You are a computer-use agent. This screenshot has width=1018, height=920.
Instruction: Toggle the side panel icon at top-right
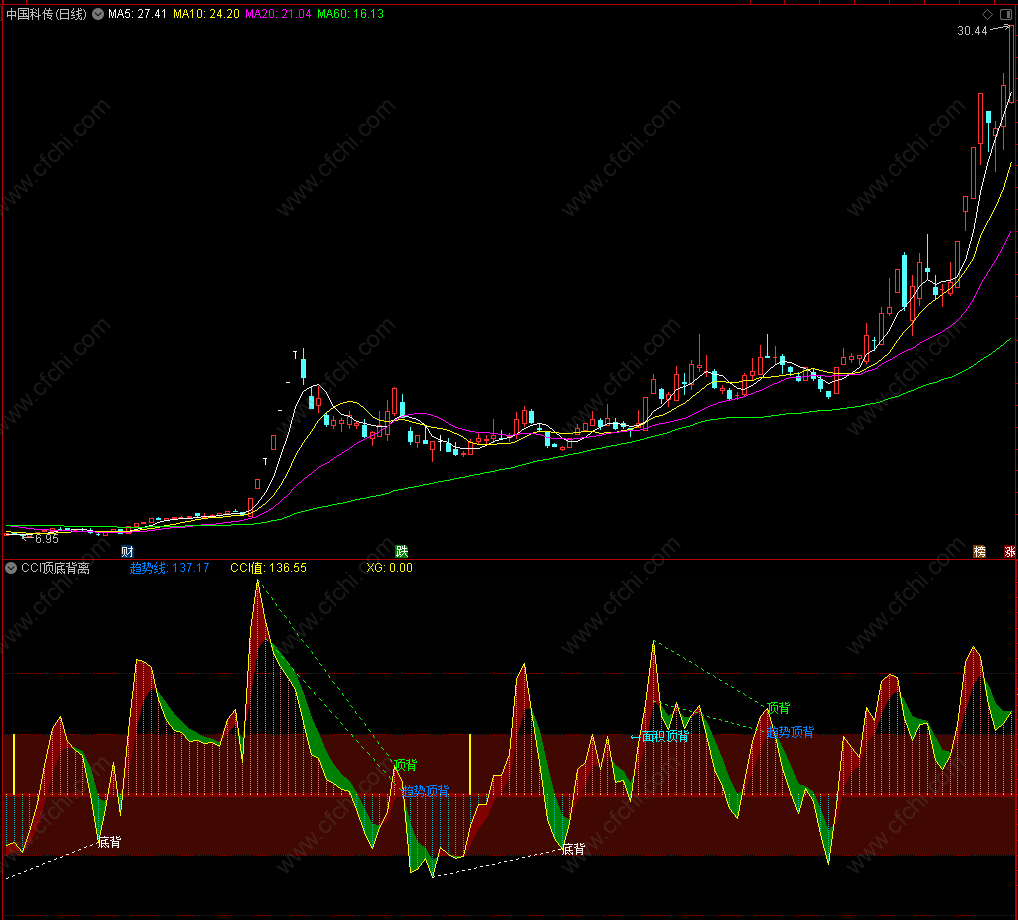[x=1006, y=14]
